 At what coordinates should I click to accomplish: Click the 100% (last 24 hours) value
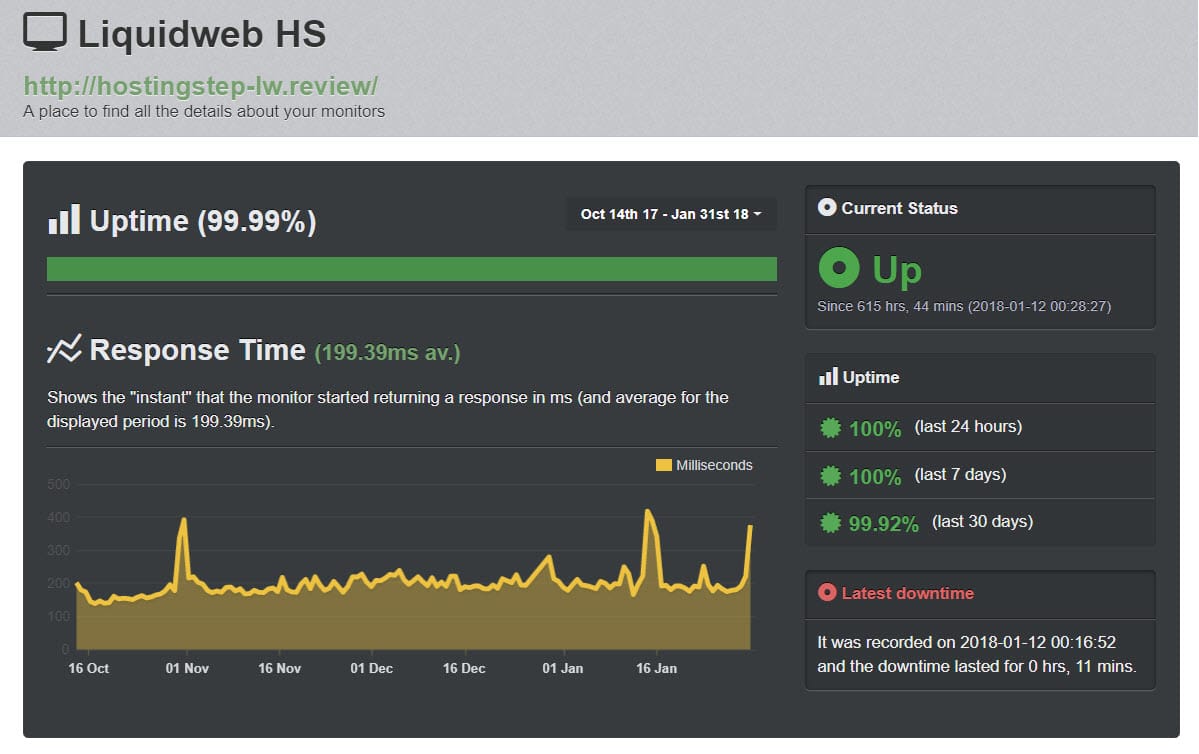pos(875,428)
